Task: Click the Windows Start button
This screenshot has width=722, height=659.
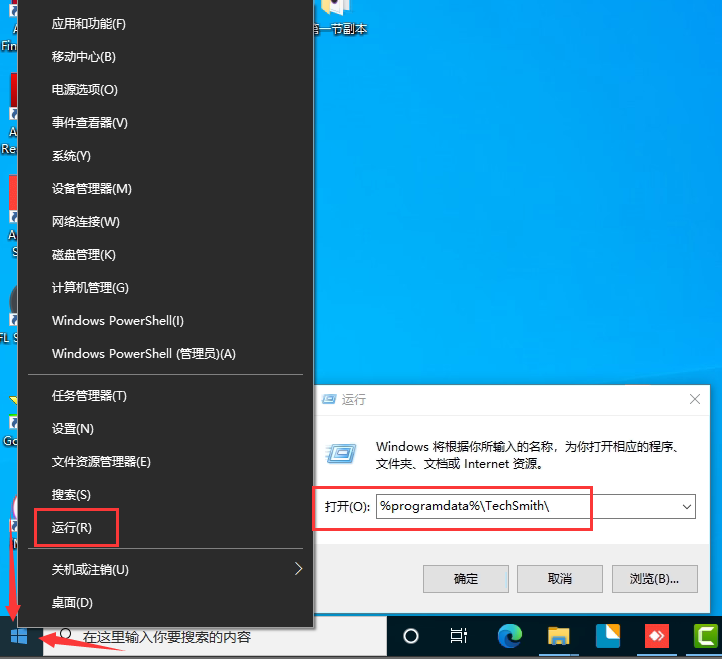Action: [x=18, y=637]
